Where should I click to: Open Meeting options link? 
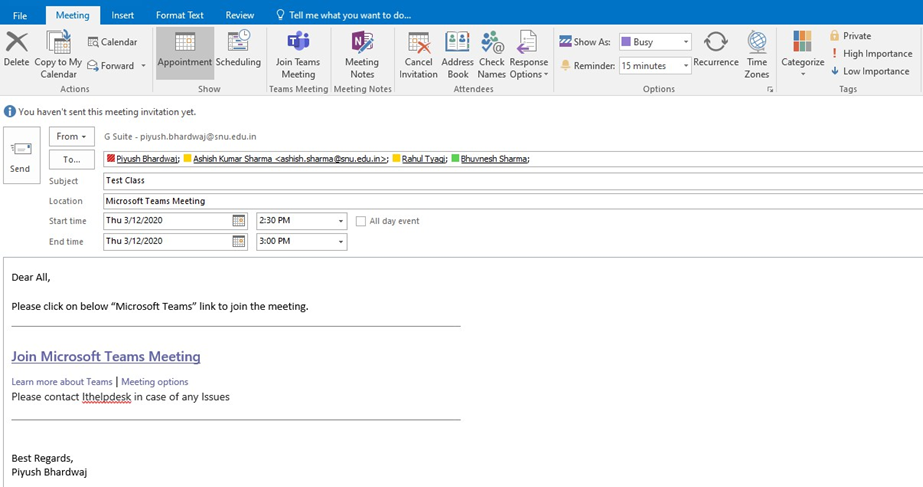click(155, 382)
